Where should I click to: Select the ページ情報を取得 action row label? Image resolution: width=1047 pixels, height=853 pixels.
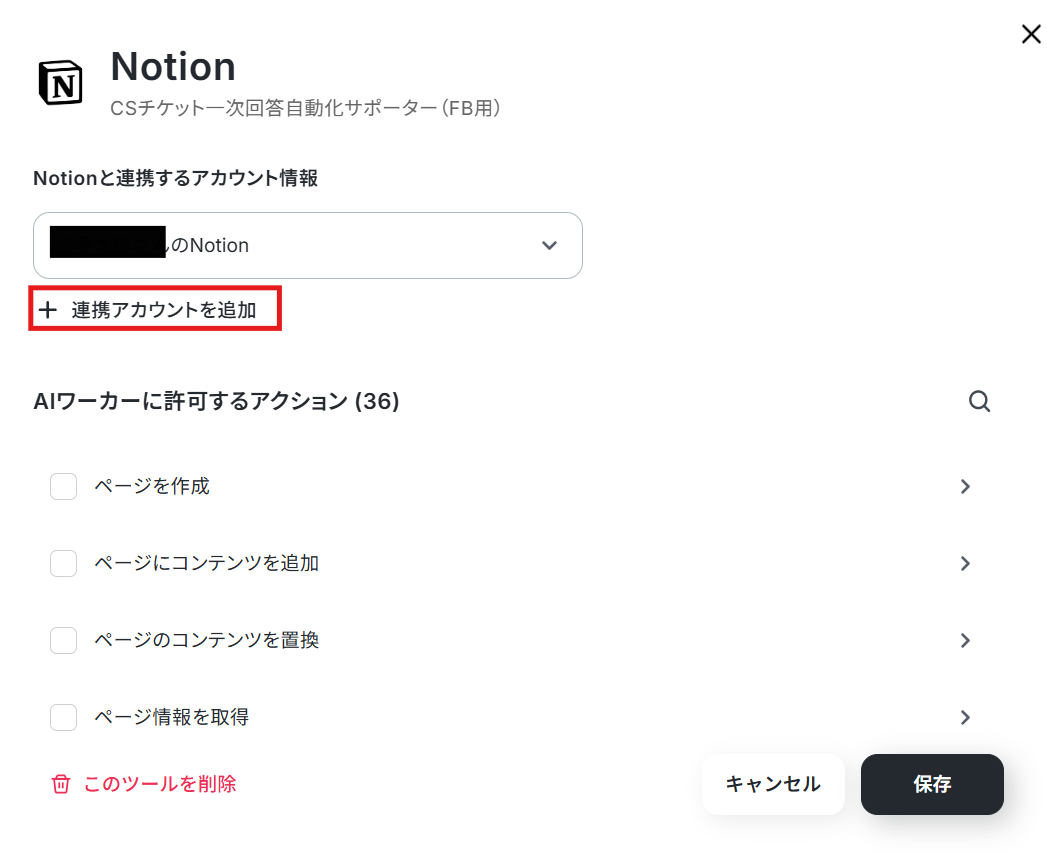tap(172, 717)
